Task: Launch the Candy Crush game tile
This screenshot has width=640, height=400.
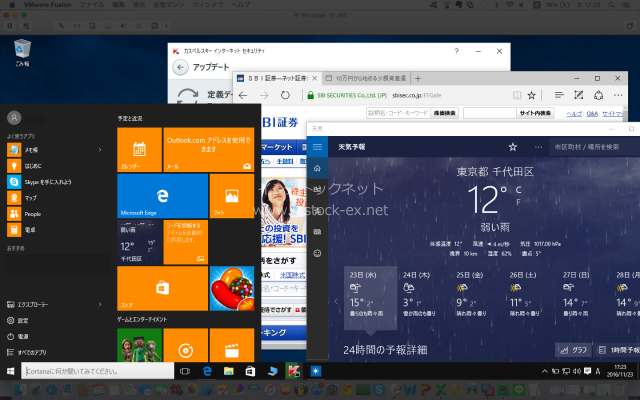Action: coord(232,288)
